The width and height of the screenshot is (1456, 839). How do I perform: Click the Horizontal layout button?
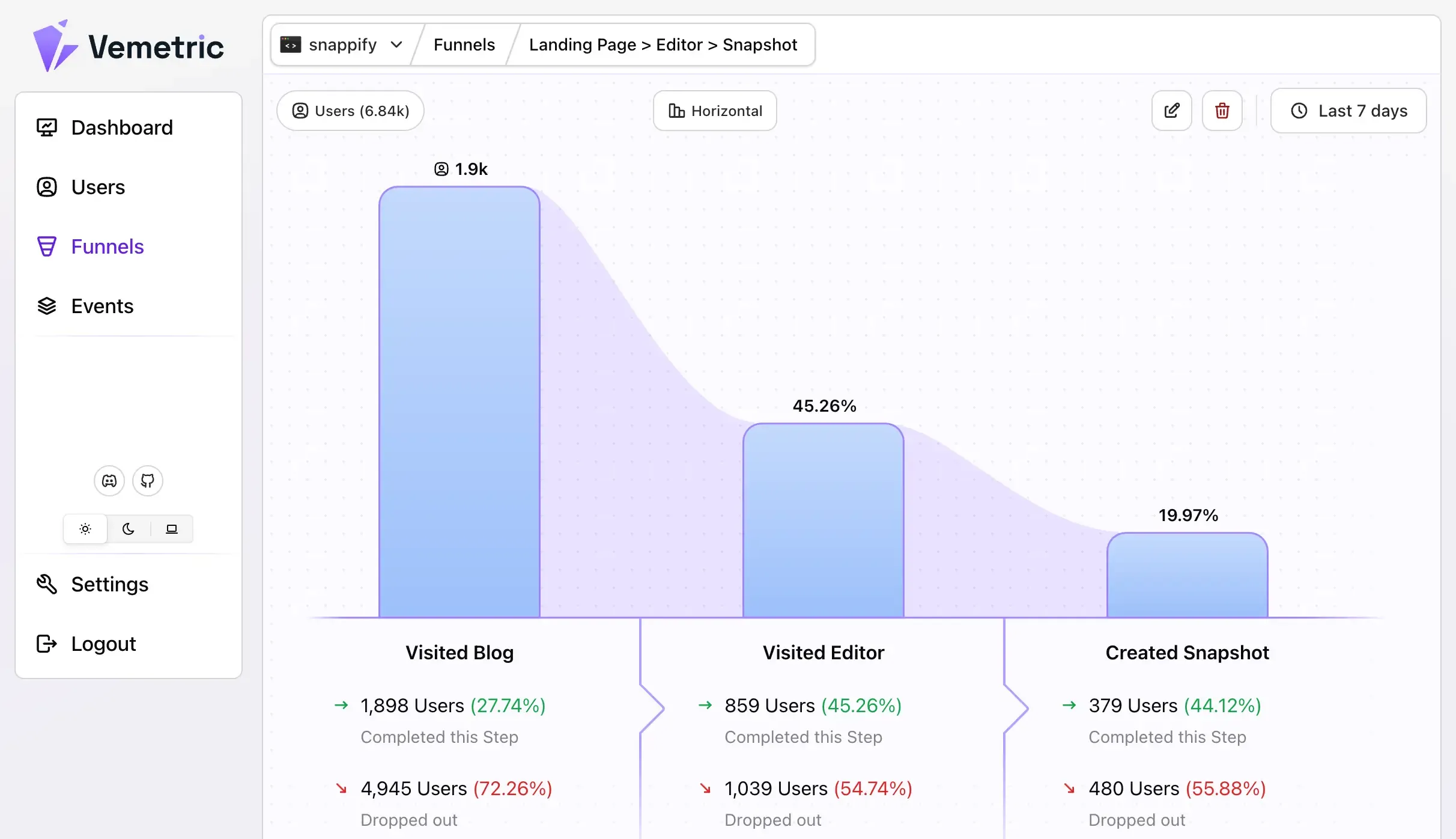click(x=715, y=111)
